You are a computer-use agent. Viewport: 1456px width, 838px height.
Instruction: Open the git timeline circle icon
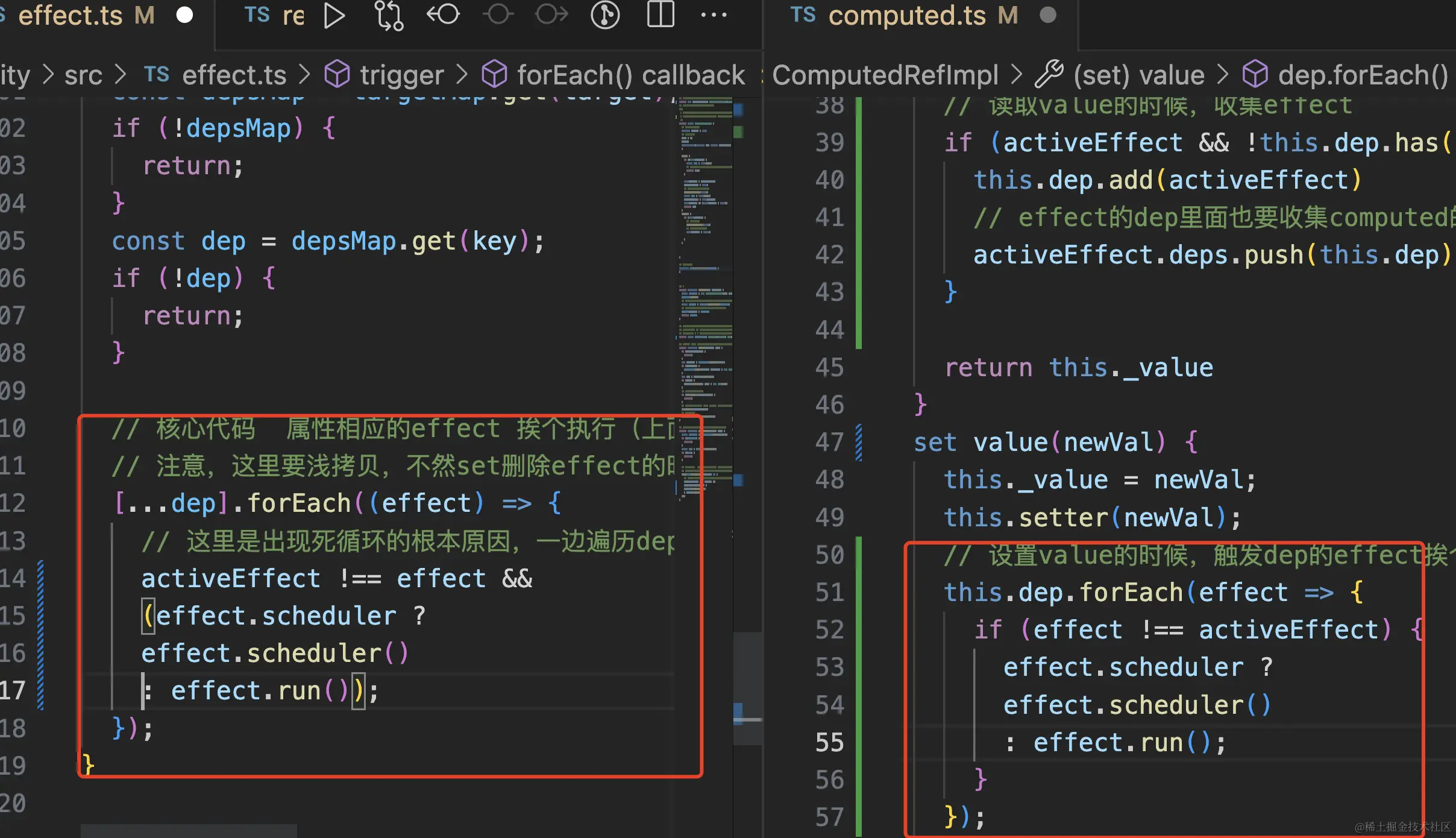(x=605, y=15)
